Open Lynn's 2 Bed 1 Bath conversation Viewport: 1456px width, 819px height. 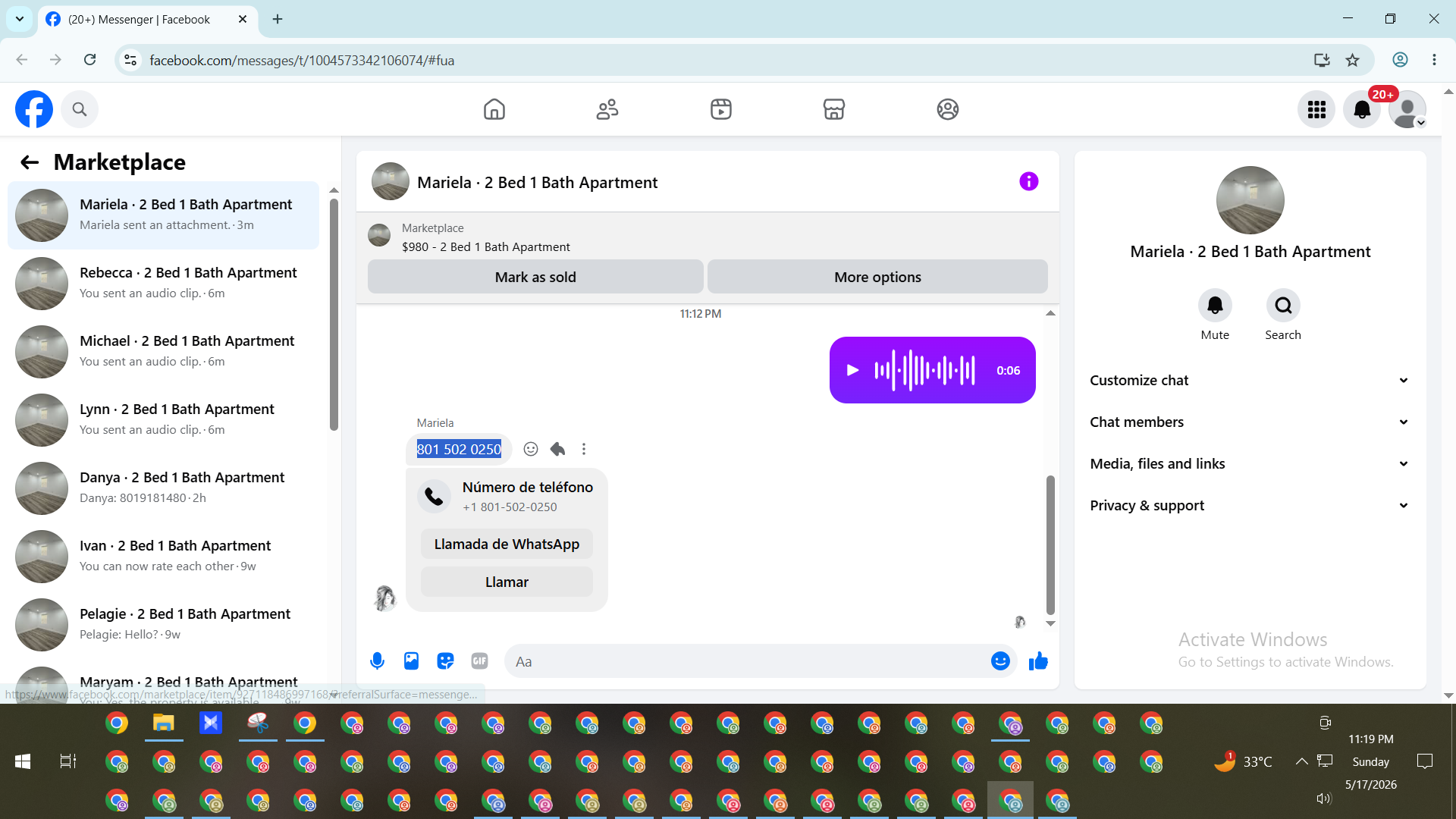[163, 420]
